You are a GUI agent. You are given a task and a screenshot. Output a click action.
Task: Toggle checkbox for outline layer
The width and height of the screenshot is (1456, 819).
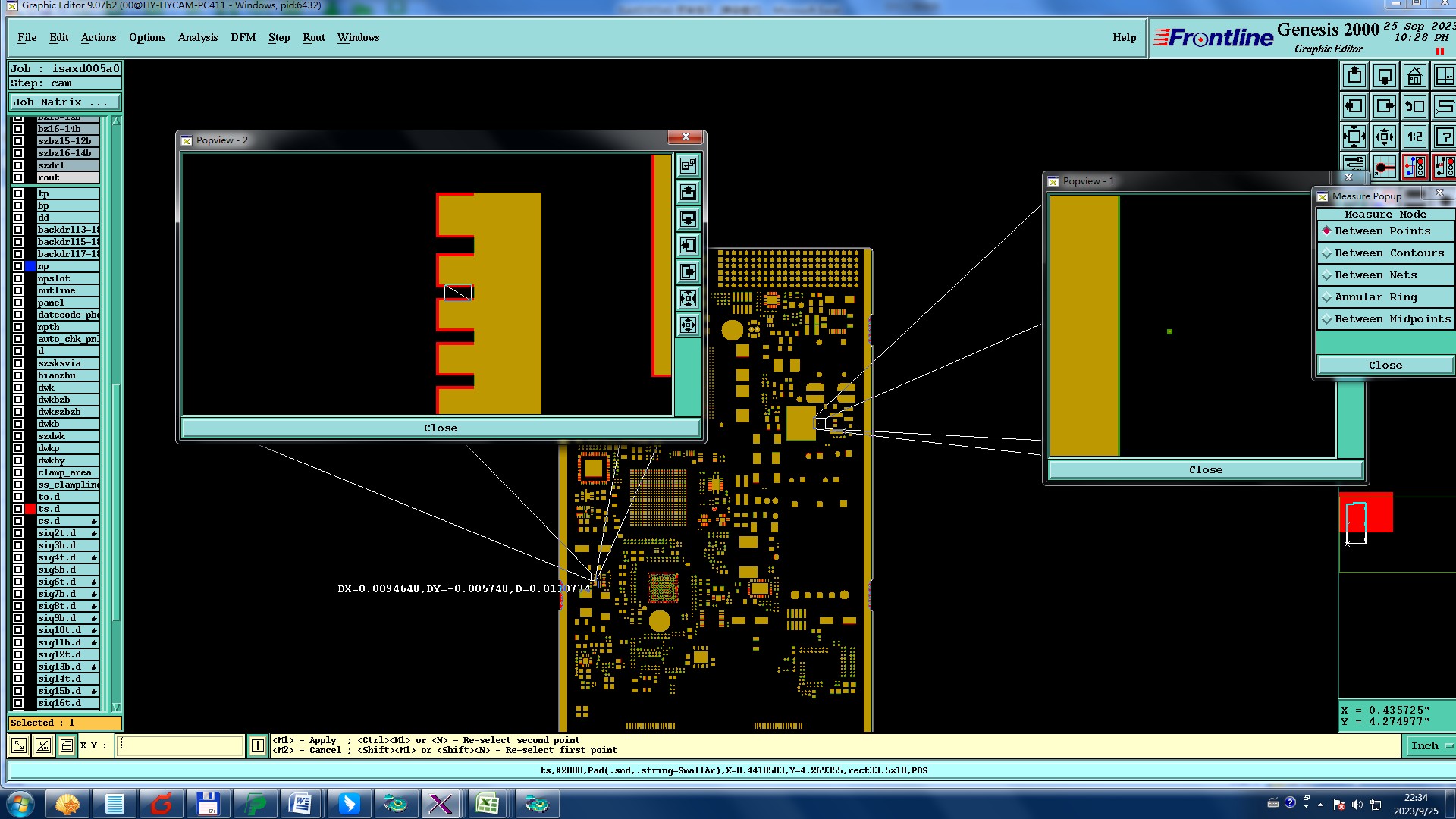tap(18, 290)
